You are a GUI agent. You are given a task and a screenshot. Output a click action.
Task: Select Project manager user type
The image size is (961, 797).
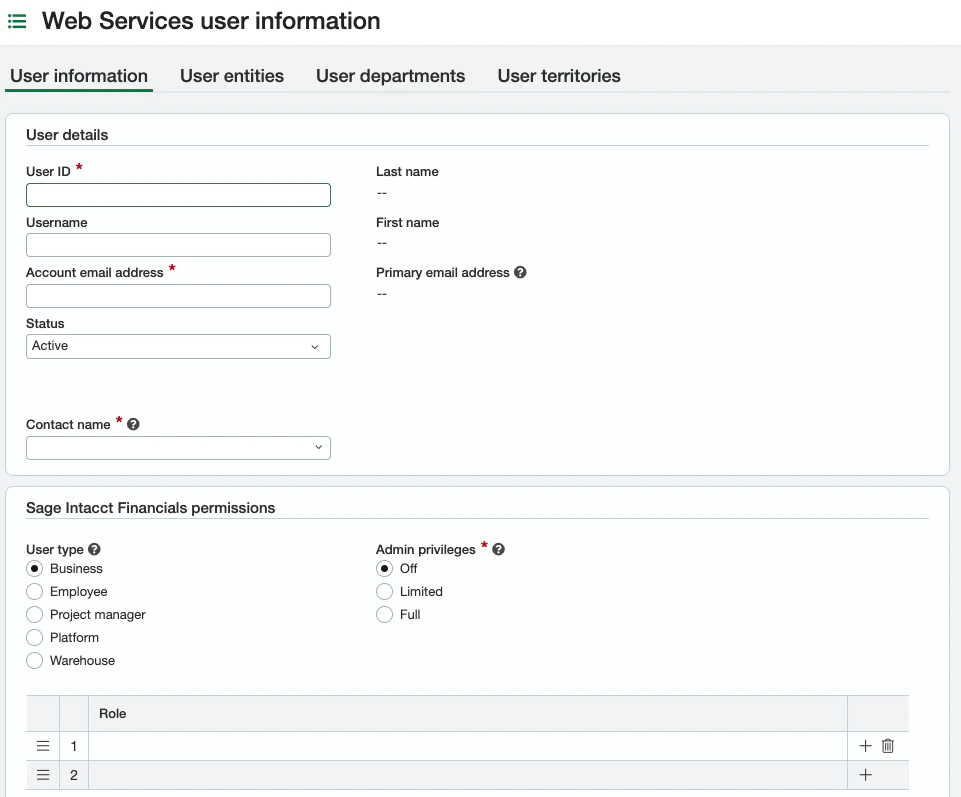35,614
